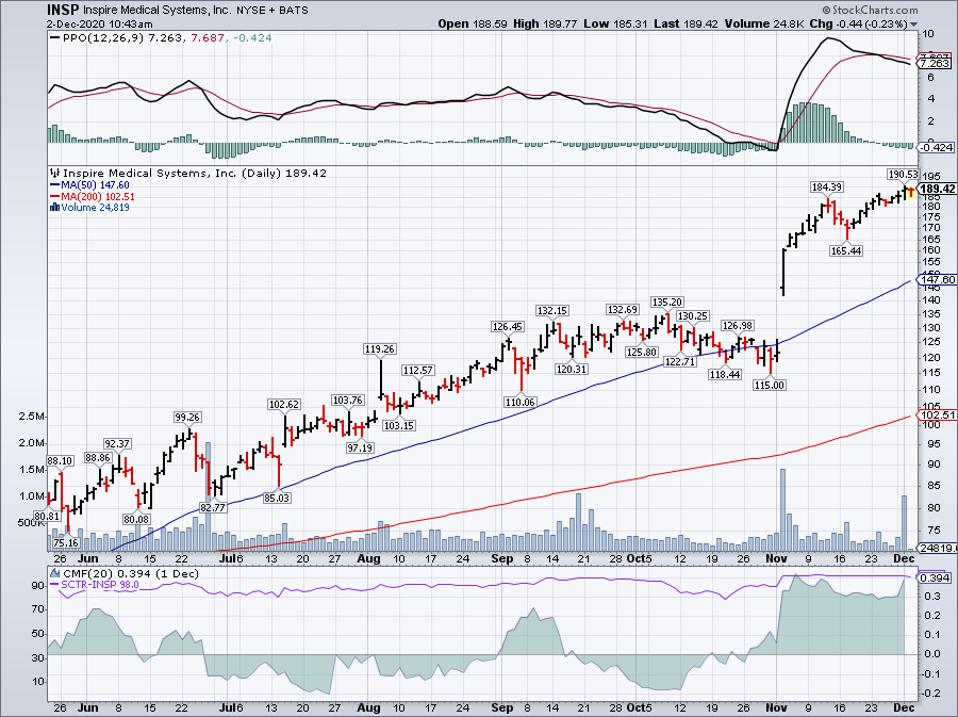Viewport: 958px width, 717px height.
Task: Click the black line swatch before PPO(12,26,9)
Action: [54, 38]
